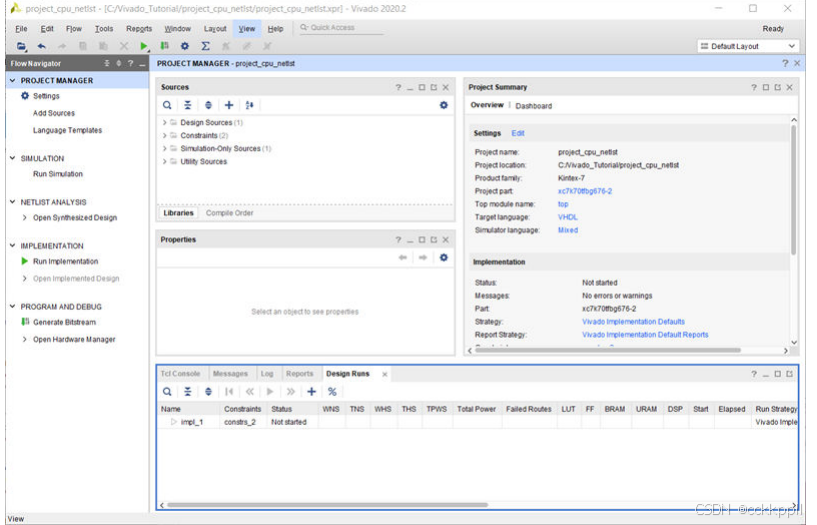The image size is (817, 525).
Task: Close the Design Runs tab
Action: (x=385, y=374)
